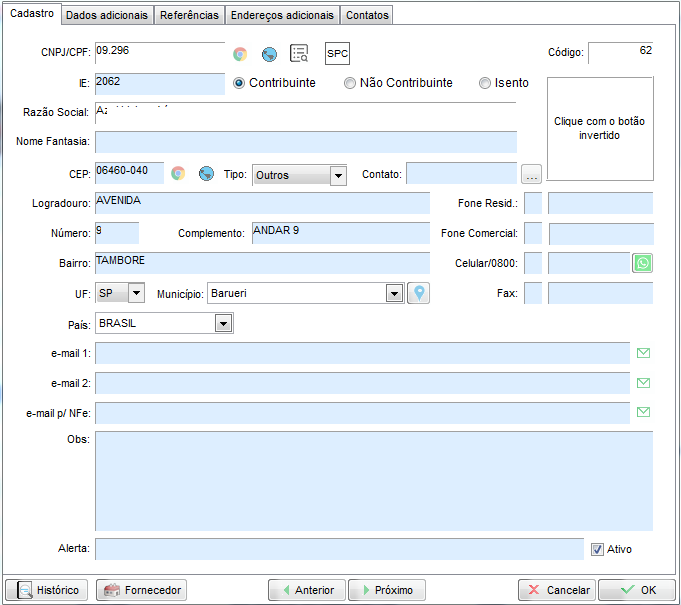Click the Complemento field with ANDAR 9
Viewport: 681px width, 605px height.
tap(341, 233)
